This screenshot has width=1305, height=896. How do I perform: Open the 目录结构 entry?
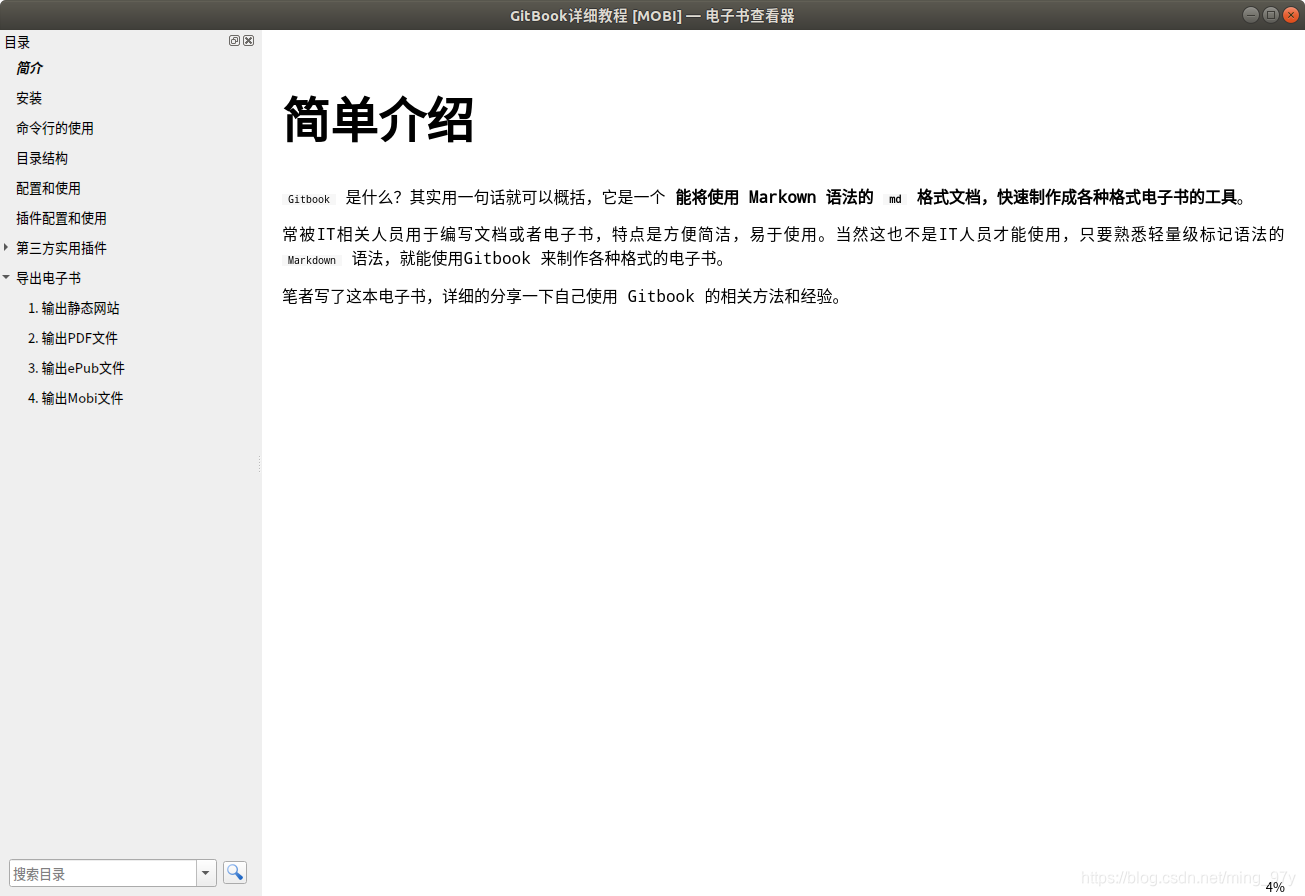pos(42,158)
